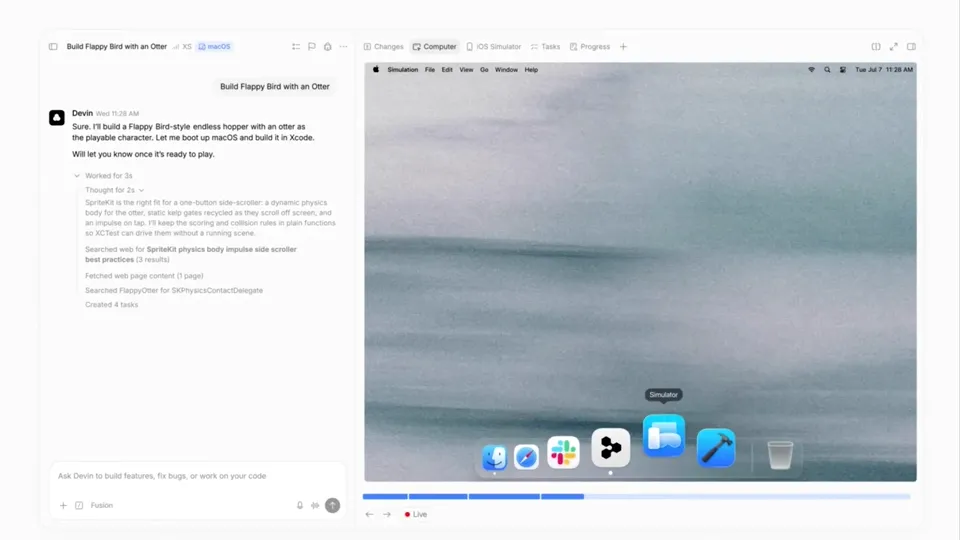Switch to the Tasks tab
Image resolution: width=960 pixels, height=540 pixels.
[x=545, y=47]
